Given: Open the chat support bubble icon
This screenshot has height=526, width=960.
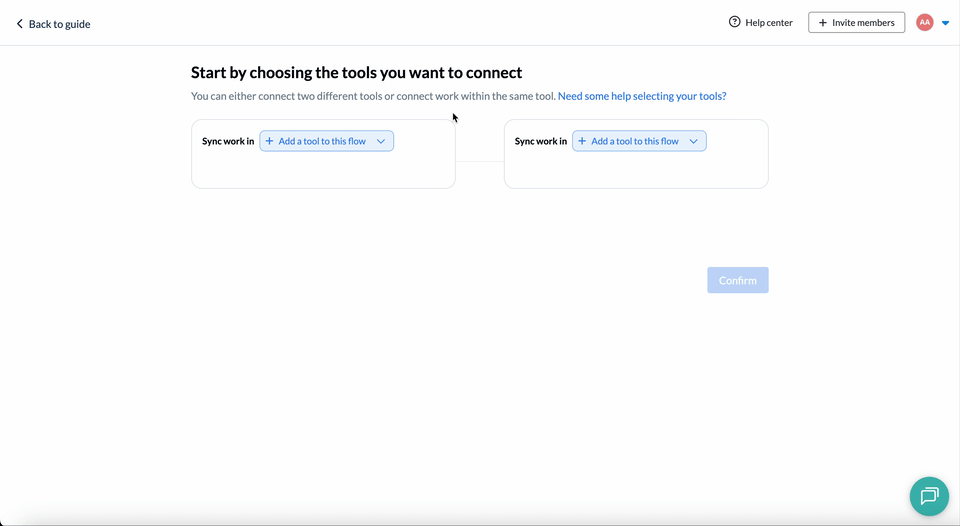Looking at the screenshot, I should click(929, 496).
